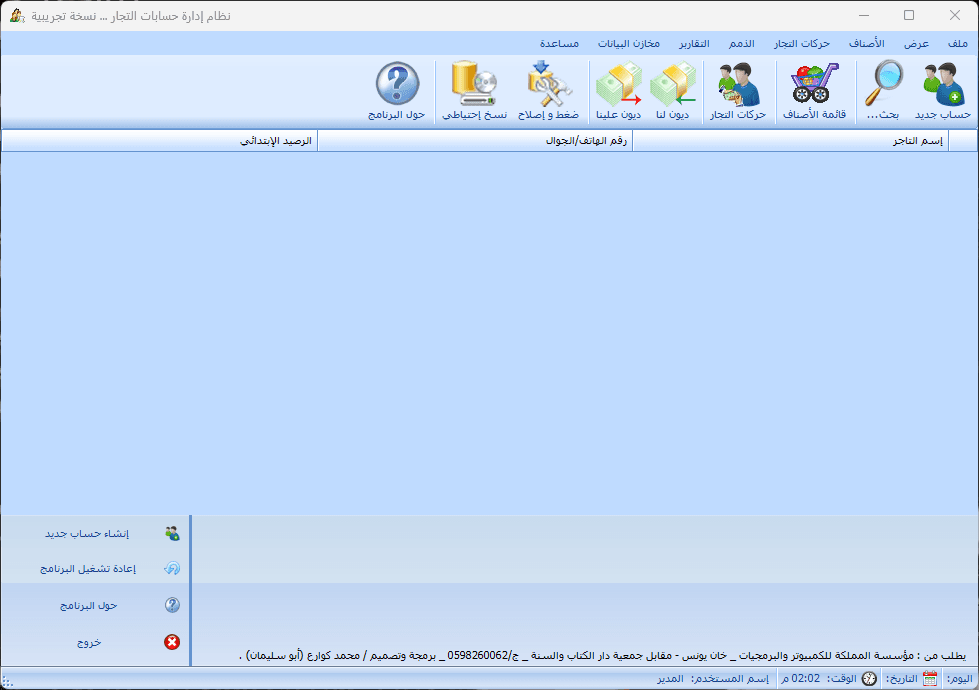Maximize the application window
This screenshot has height=690, width=979.
pyautogui.click(x=909, y=15)
